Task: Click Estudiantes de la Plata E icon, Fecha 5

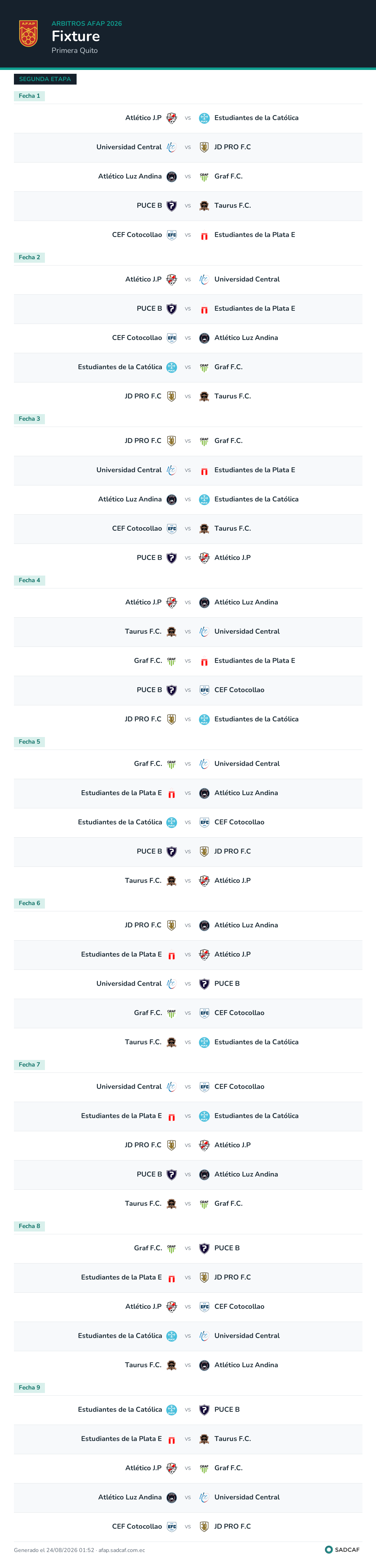Action: point(172,793)
